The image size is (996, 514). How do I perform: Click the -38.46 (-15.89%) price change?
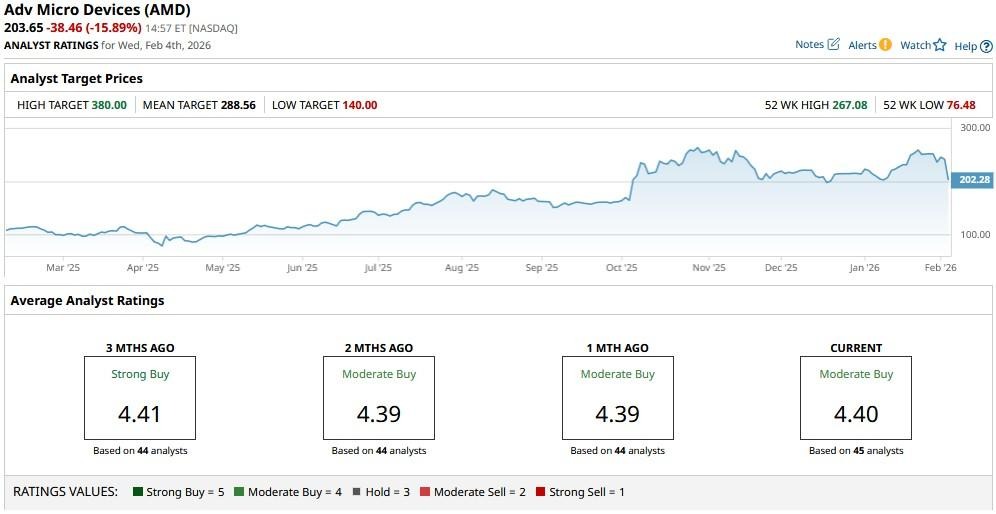click(93, 28)
